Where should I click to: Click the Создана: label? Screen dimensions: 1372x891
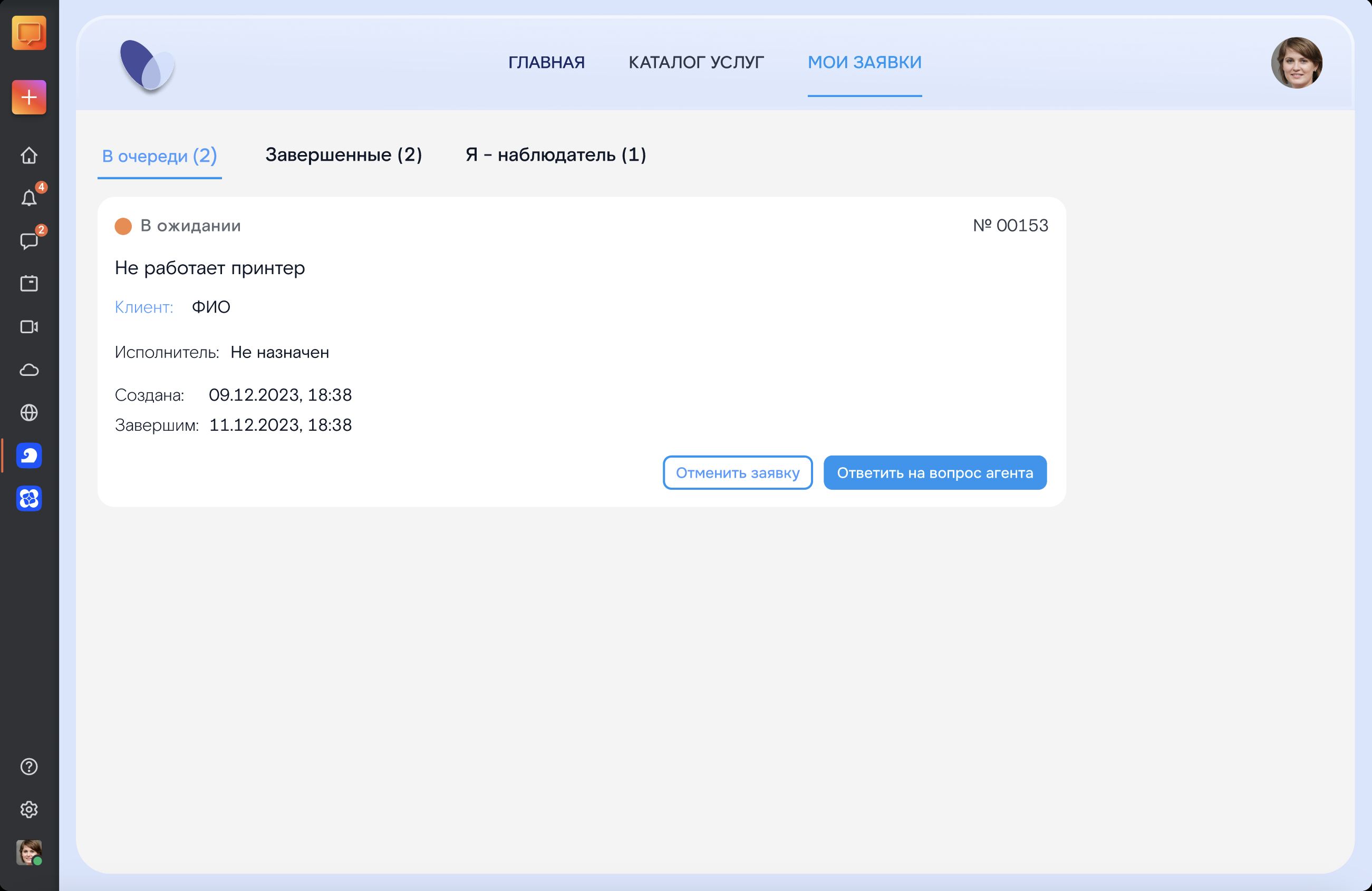[150, 395]
